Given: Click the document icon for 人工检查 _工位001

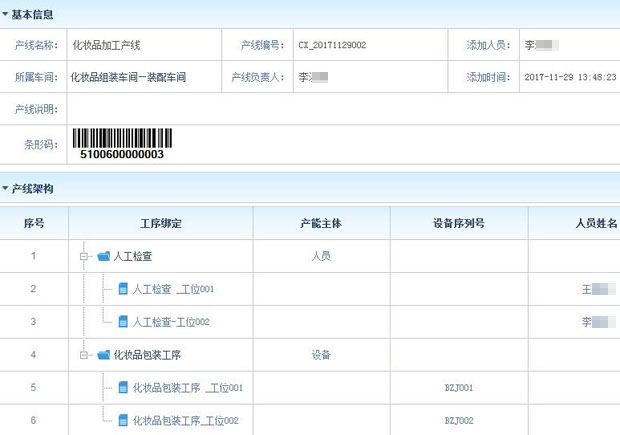Looking at the screenshot, I should 123,289.
